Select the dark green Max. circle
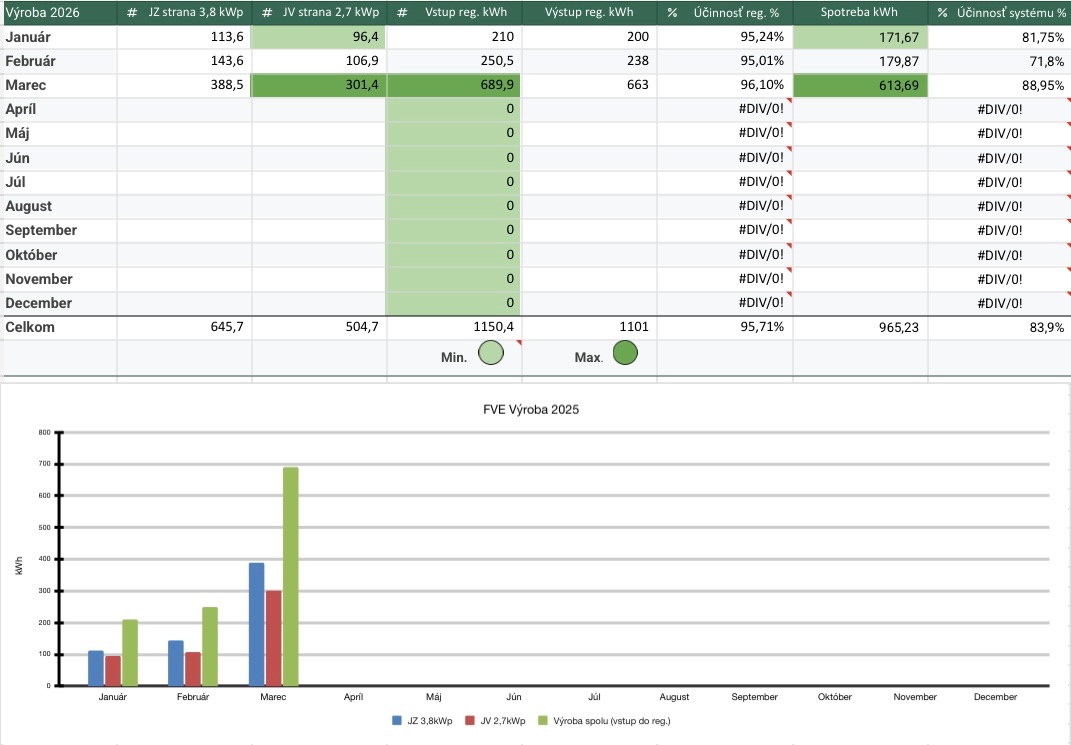1071x745 pixels. point(625,353)
